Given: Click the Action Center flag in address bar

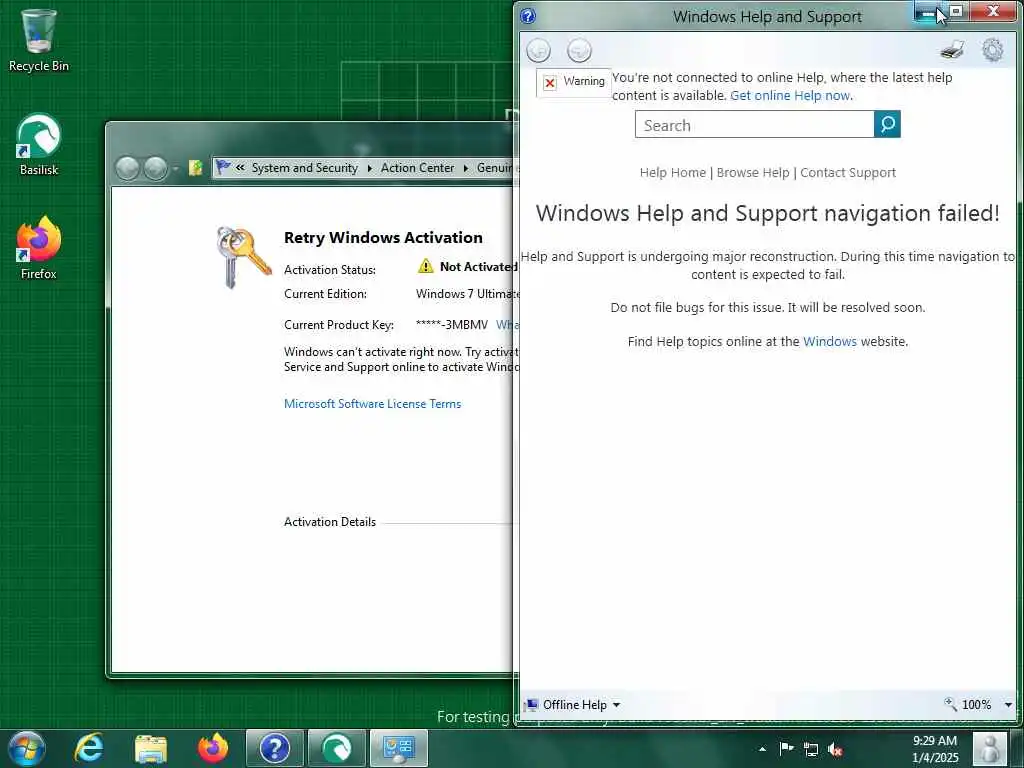Looking at the screenshot, I should click(x=223, y=168).
